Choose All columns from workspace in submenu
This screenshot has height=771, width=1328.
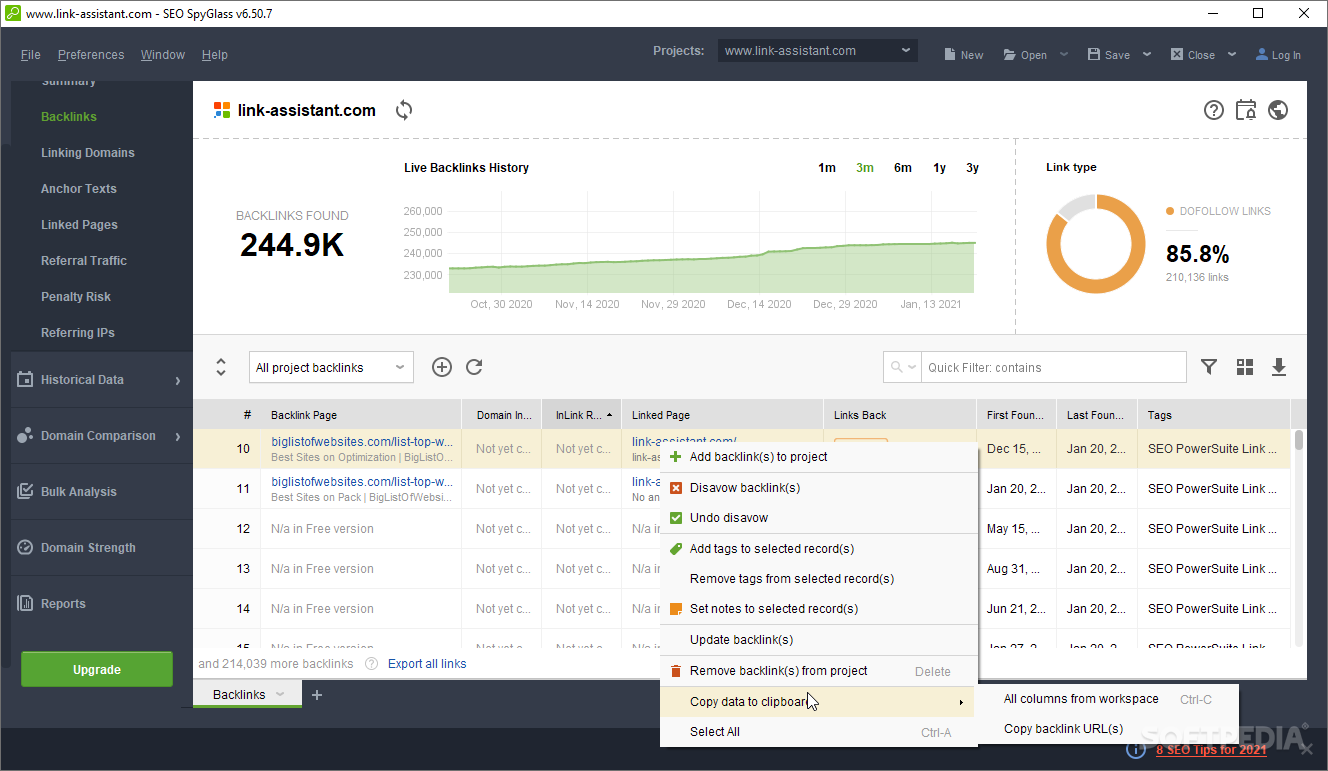coord(1108,700)
